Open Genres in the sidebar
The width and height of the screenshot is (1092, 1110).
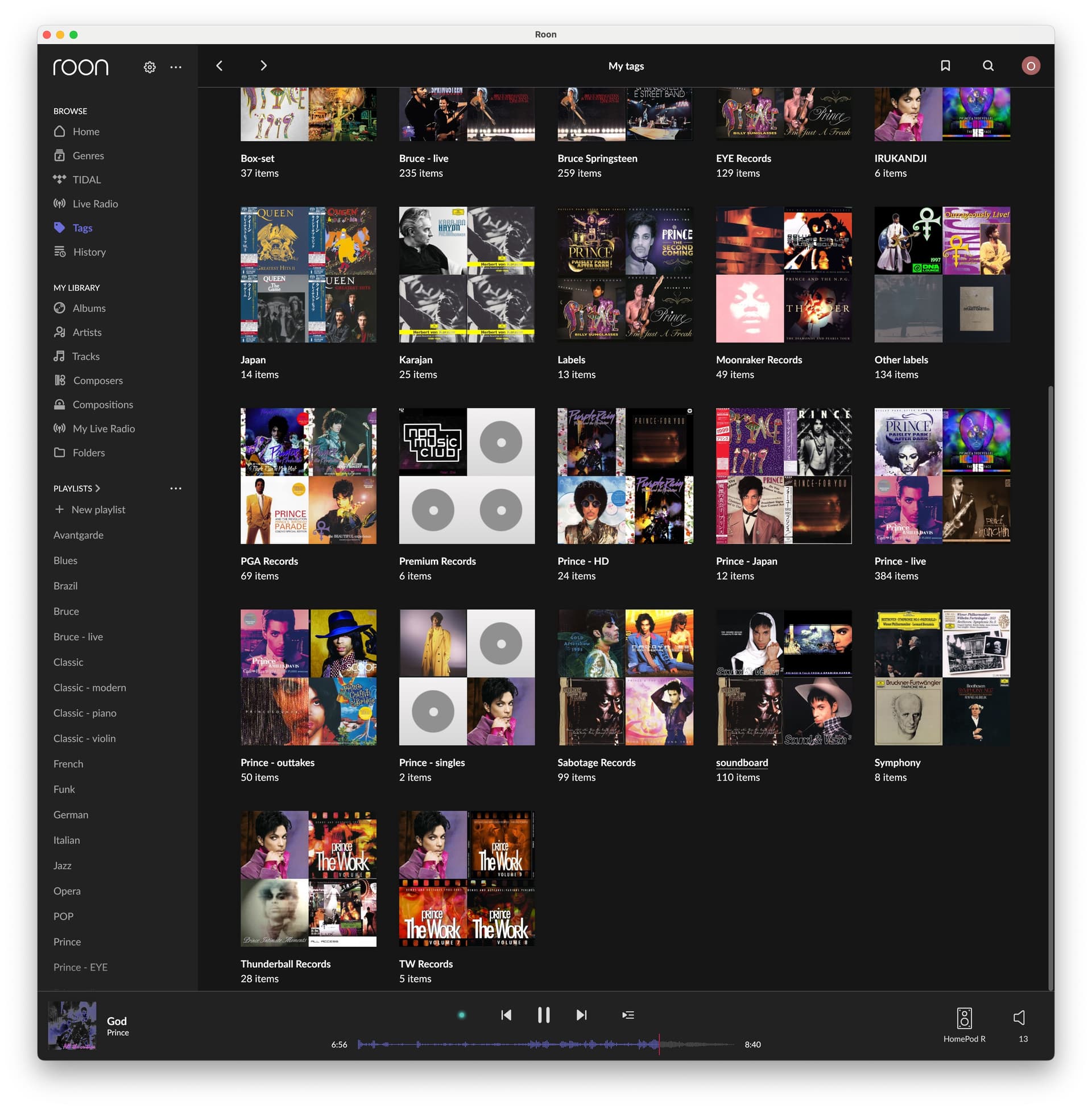click(x=79, y=155)
